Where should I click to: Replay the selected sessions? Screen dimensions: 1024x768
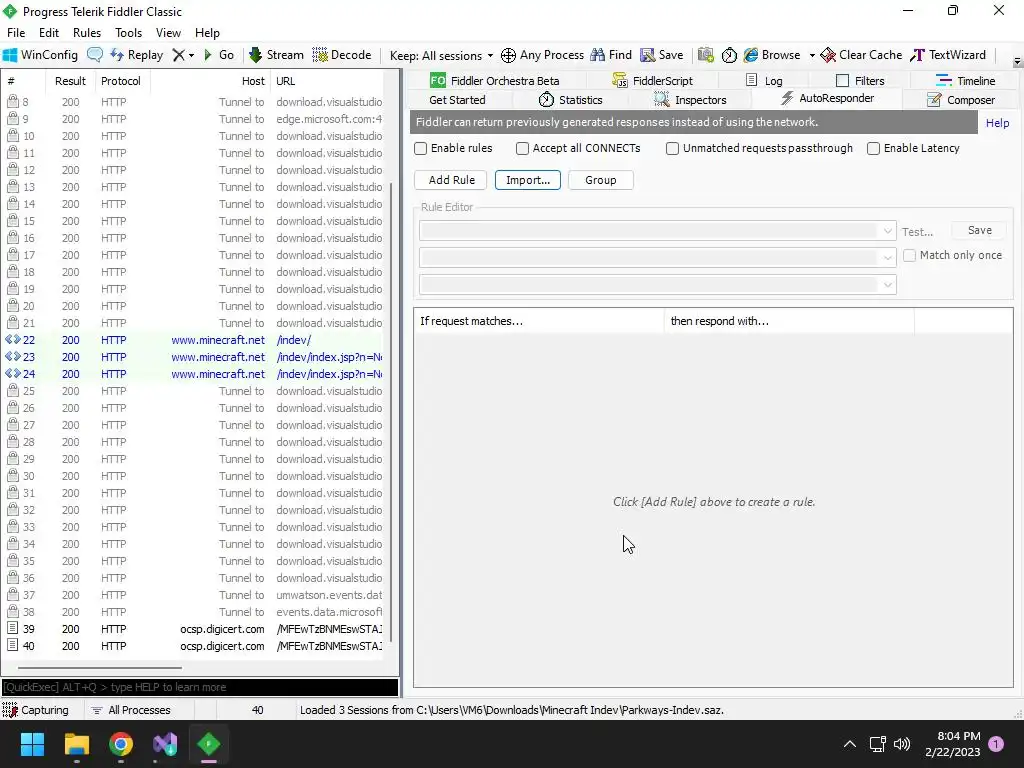coord(136,55)
